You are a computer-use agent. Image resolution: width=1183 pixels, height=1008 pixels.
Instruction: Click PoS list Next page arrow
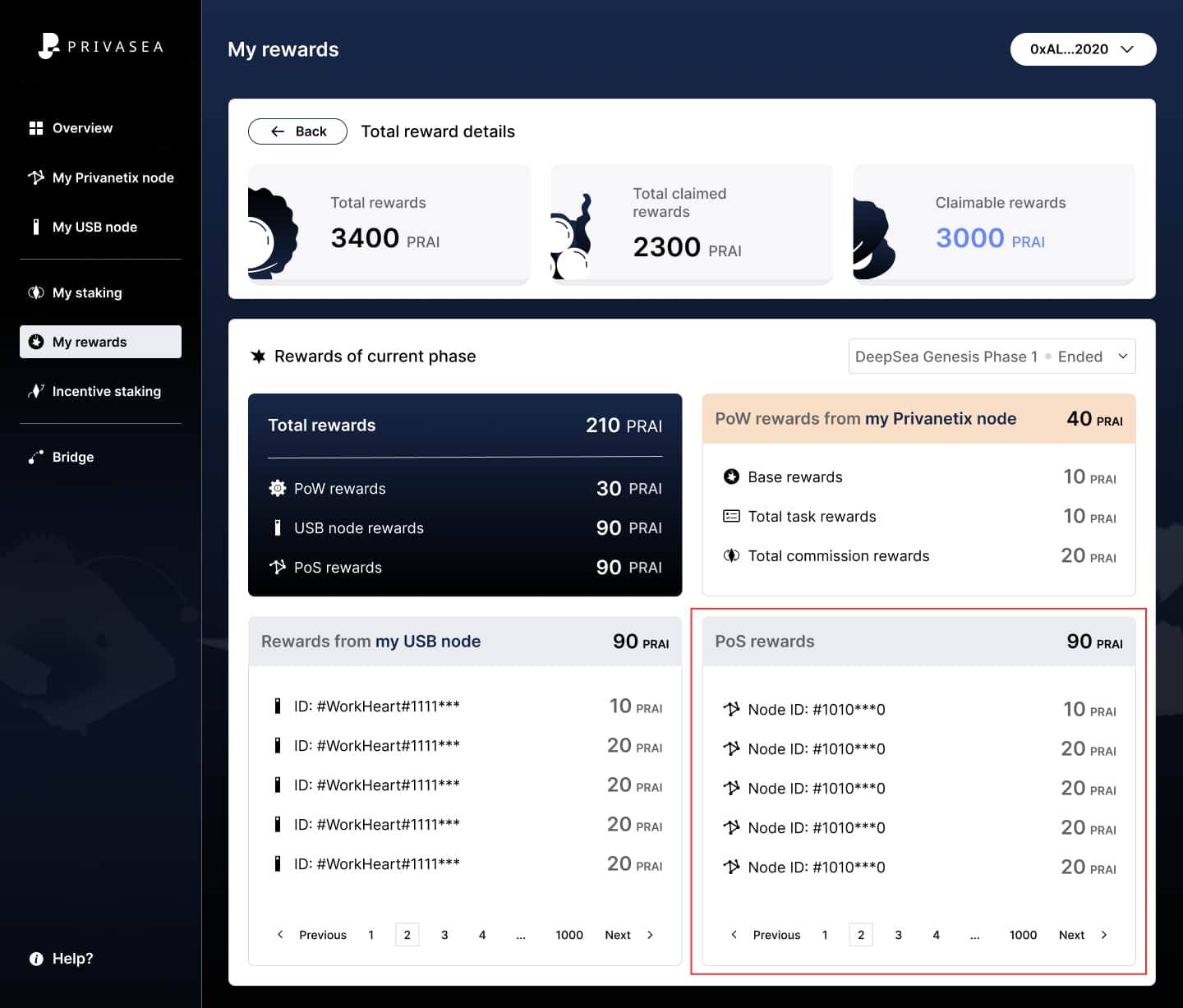[1103, 935]
